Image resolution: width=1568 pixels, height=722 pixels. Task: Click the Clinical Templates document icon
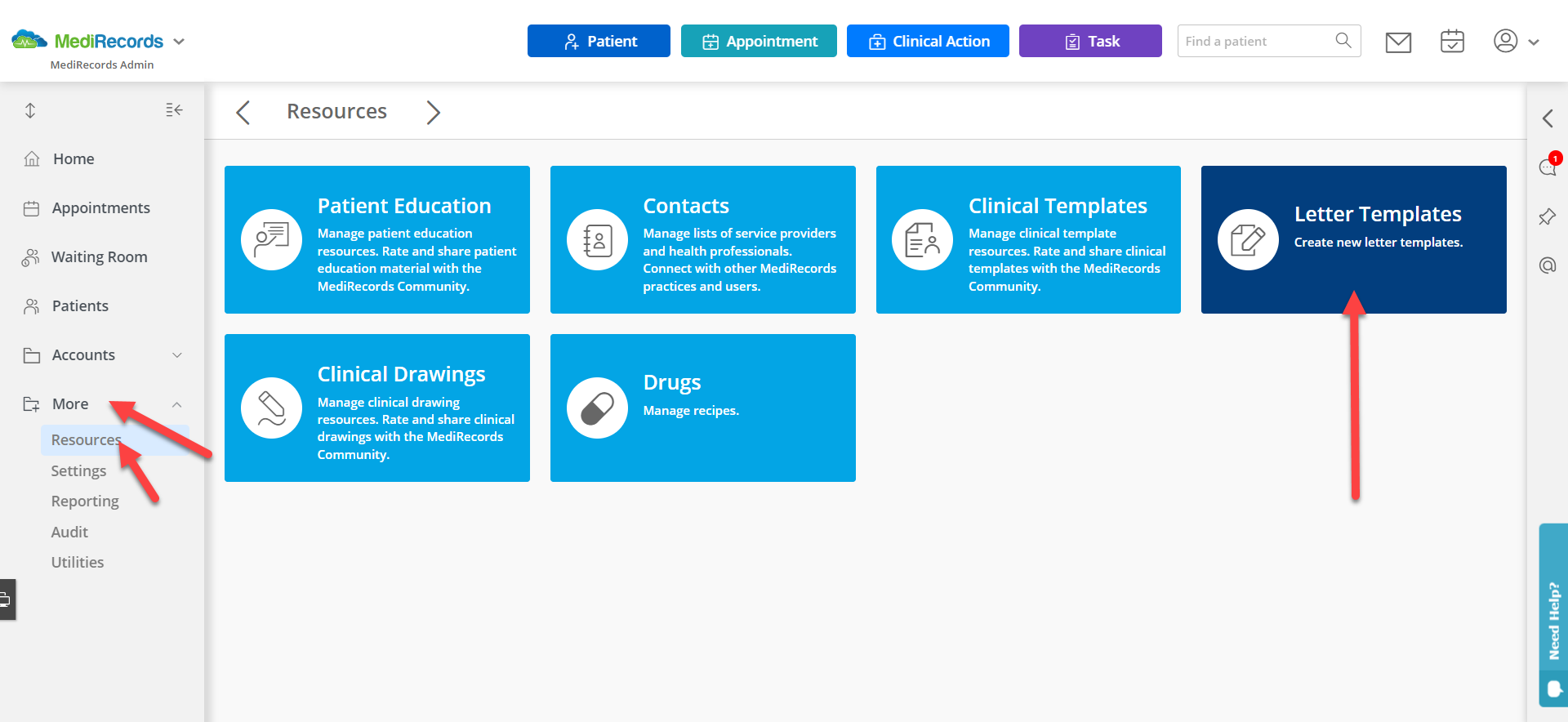922,239
